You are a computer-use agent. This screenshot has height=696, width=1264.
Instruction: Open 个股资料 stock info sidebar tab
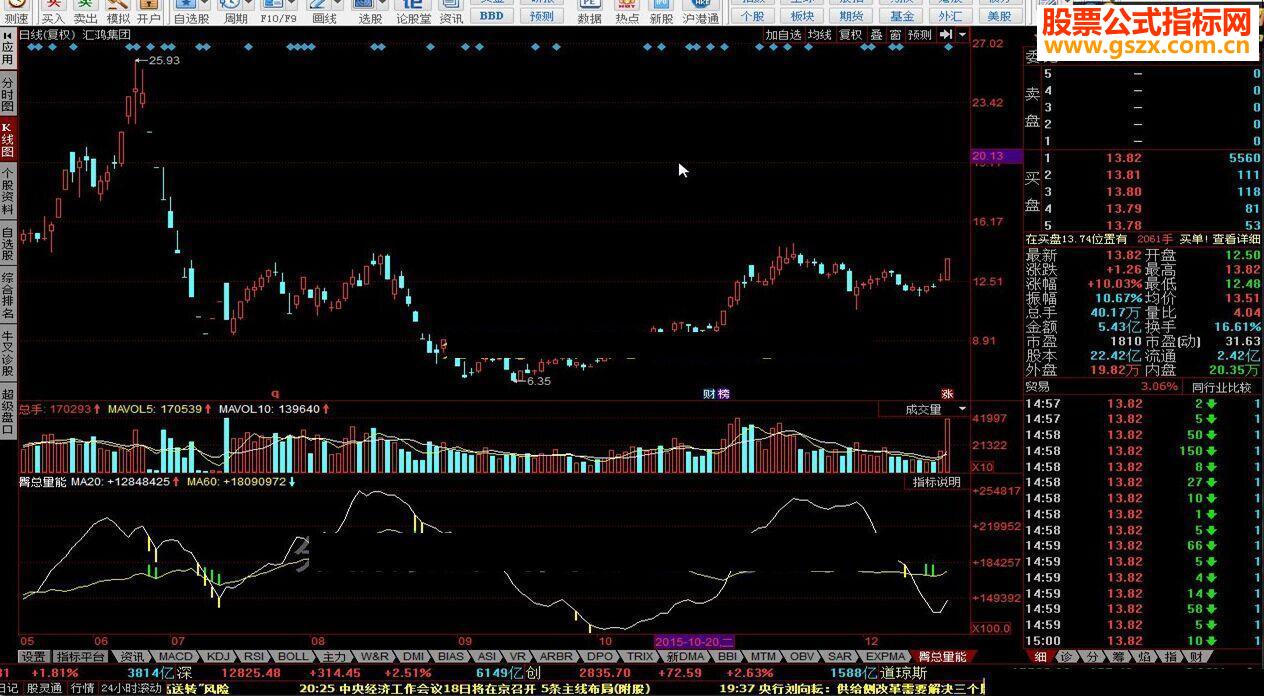point(8,192)
